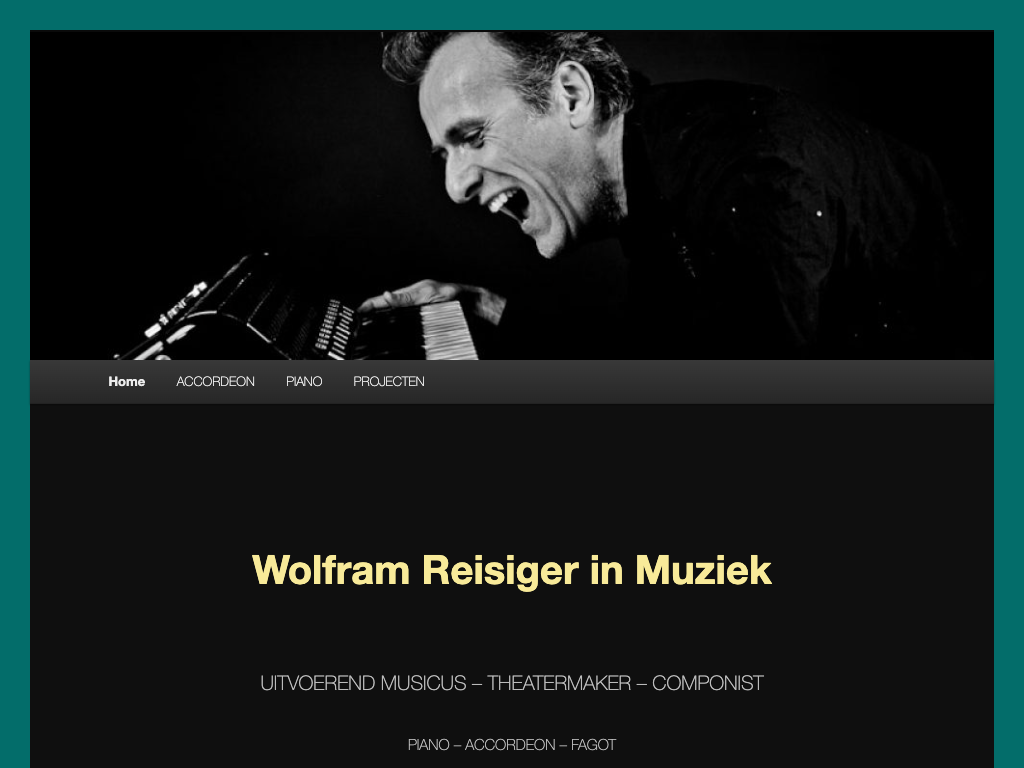This screenshot has height=768, width=1024.
Task: Click the man's hand on the accordion
Action: (x=431, y=297)
